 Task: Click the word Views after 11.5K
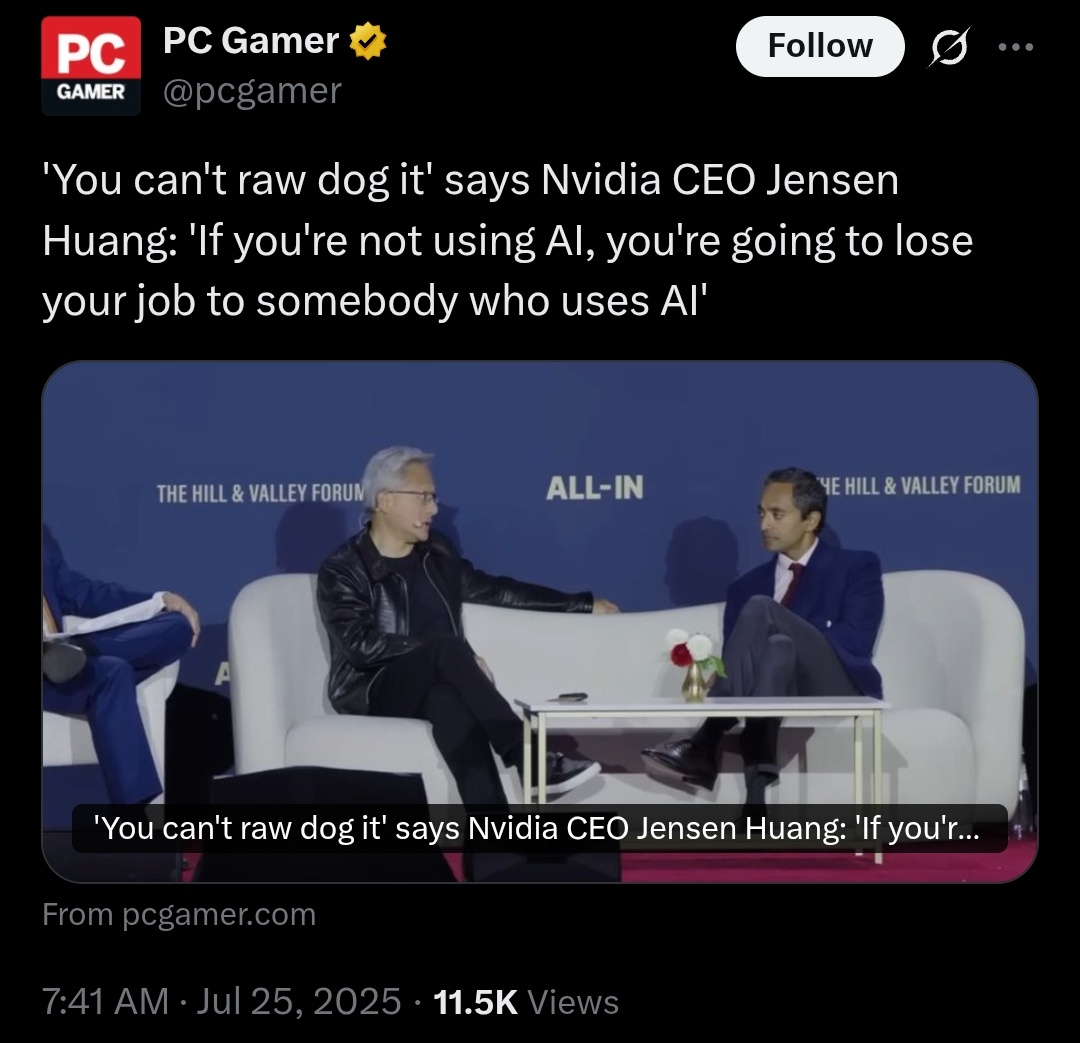click(x=573, y=1002)
